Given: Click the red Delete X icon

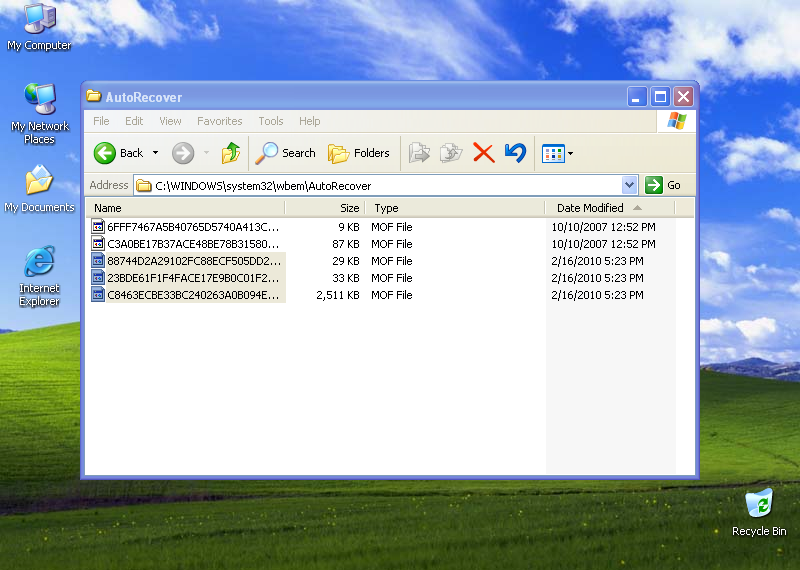Looking at the screenshot, I should (x=483, y=153).
